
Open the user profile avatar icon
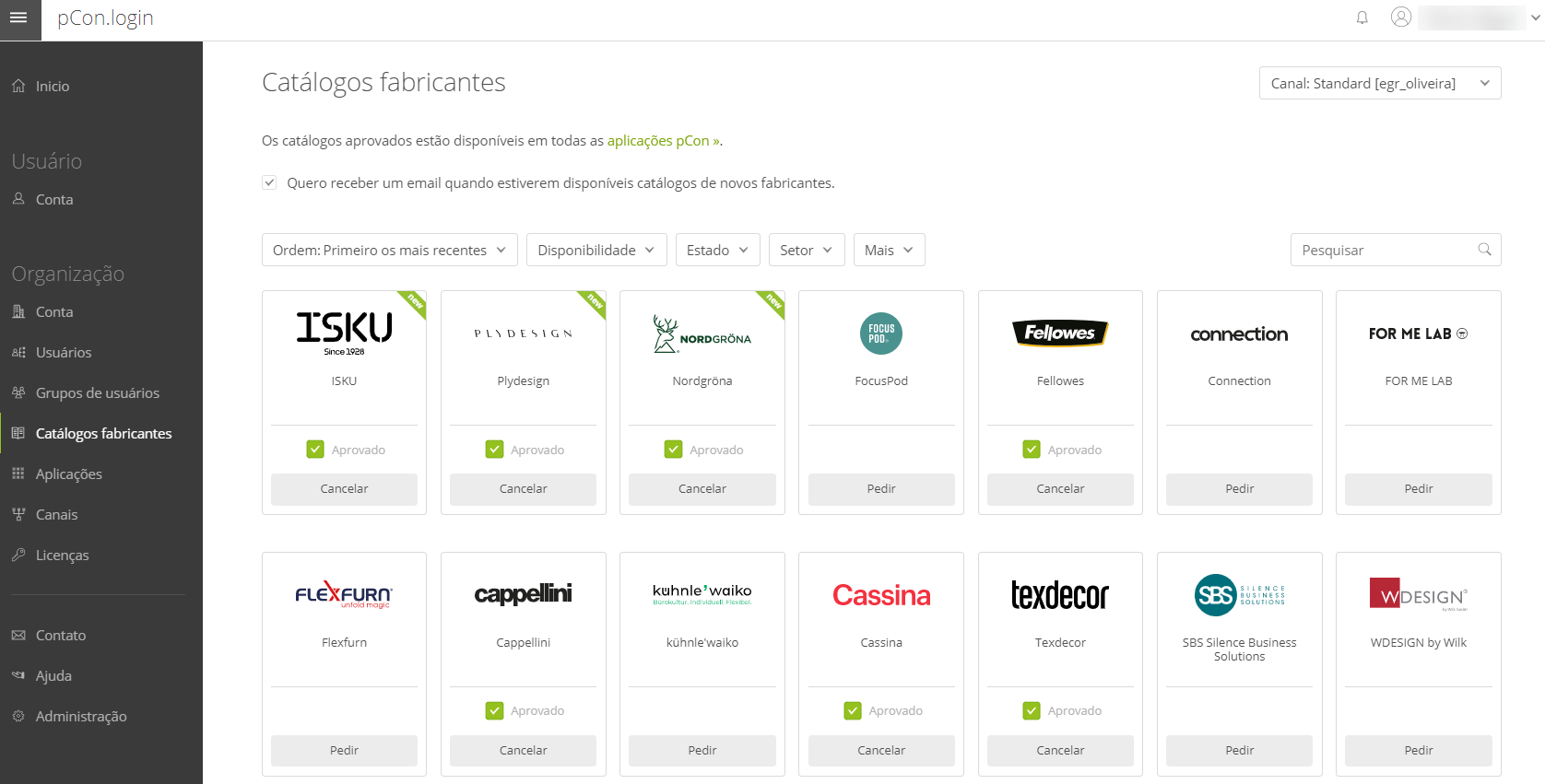(1401, 17)
